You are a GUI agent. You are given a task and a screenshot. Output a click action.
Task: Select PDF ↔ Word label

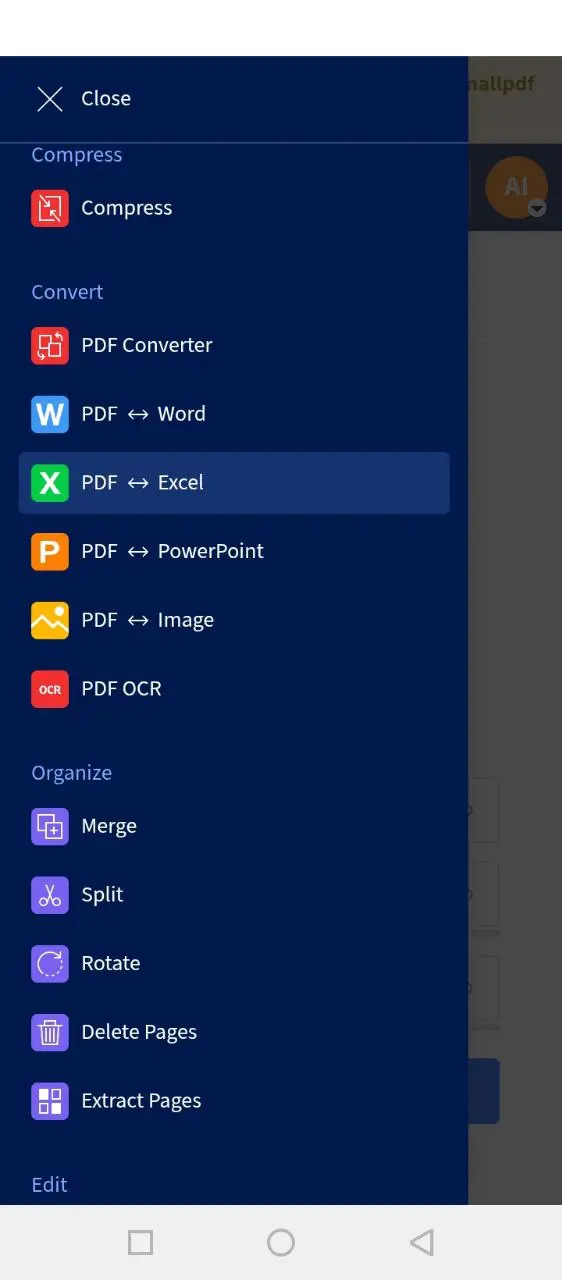(x=144, y=414)
